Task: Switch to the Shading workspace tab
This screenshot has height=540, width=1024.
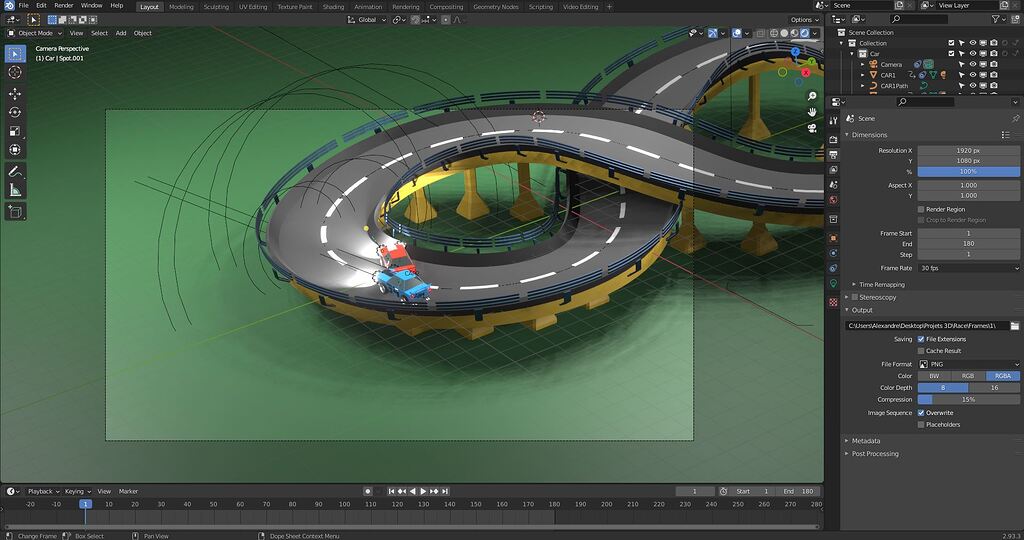Action: (333, 7)
